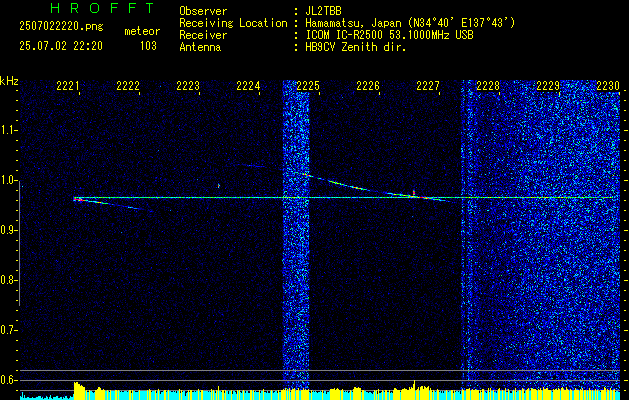Click the 0.8 kHz axis label

coord(8,280)
